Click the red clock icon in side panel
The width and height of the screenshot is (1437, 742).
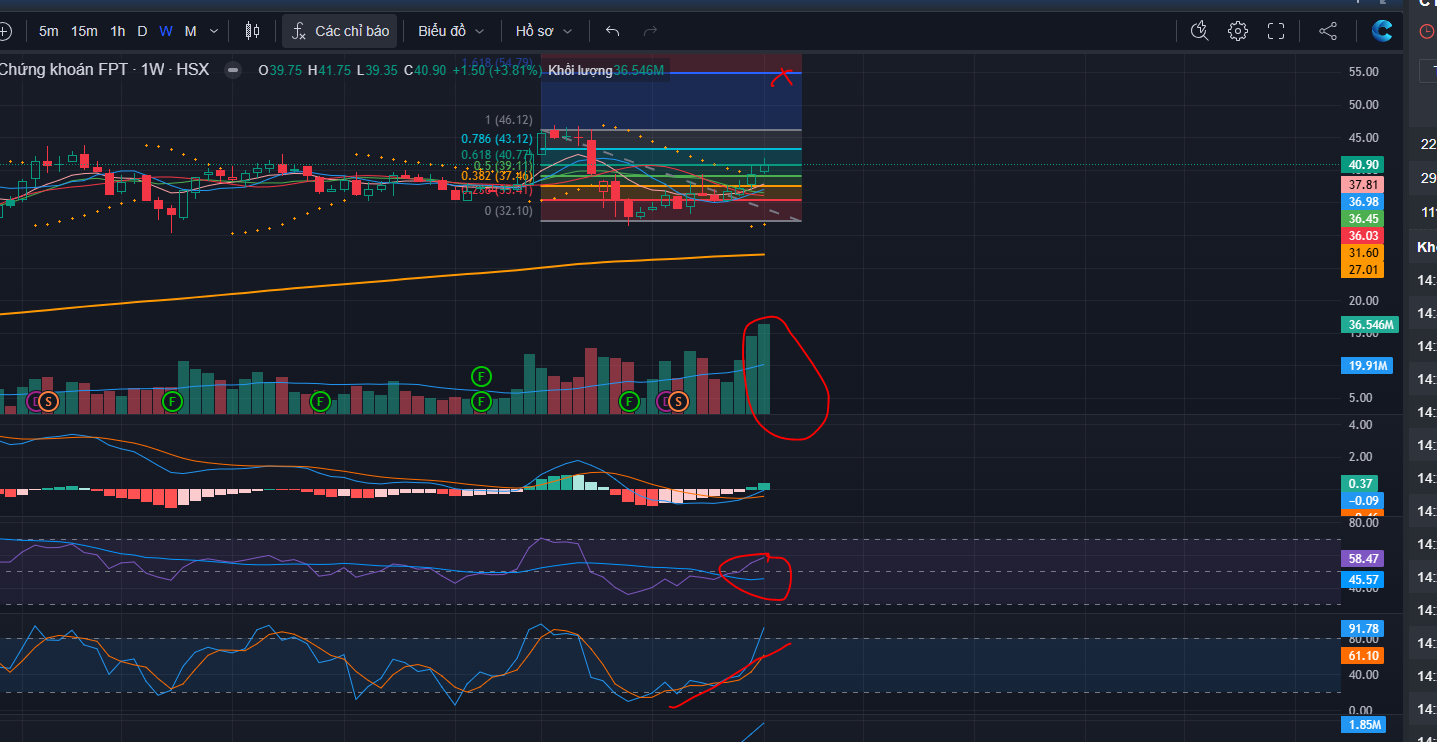(1427, 31)
